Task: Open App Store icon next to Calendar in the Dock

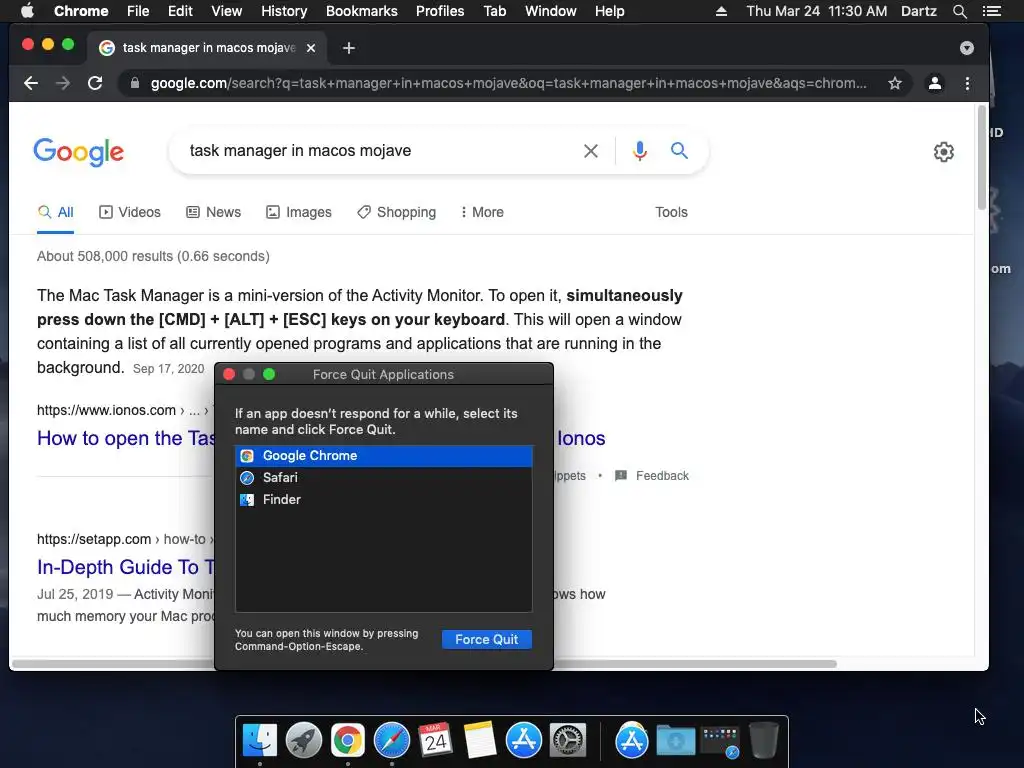Action: pos(524,741)
